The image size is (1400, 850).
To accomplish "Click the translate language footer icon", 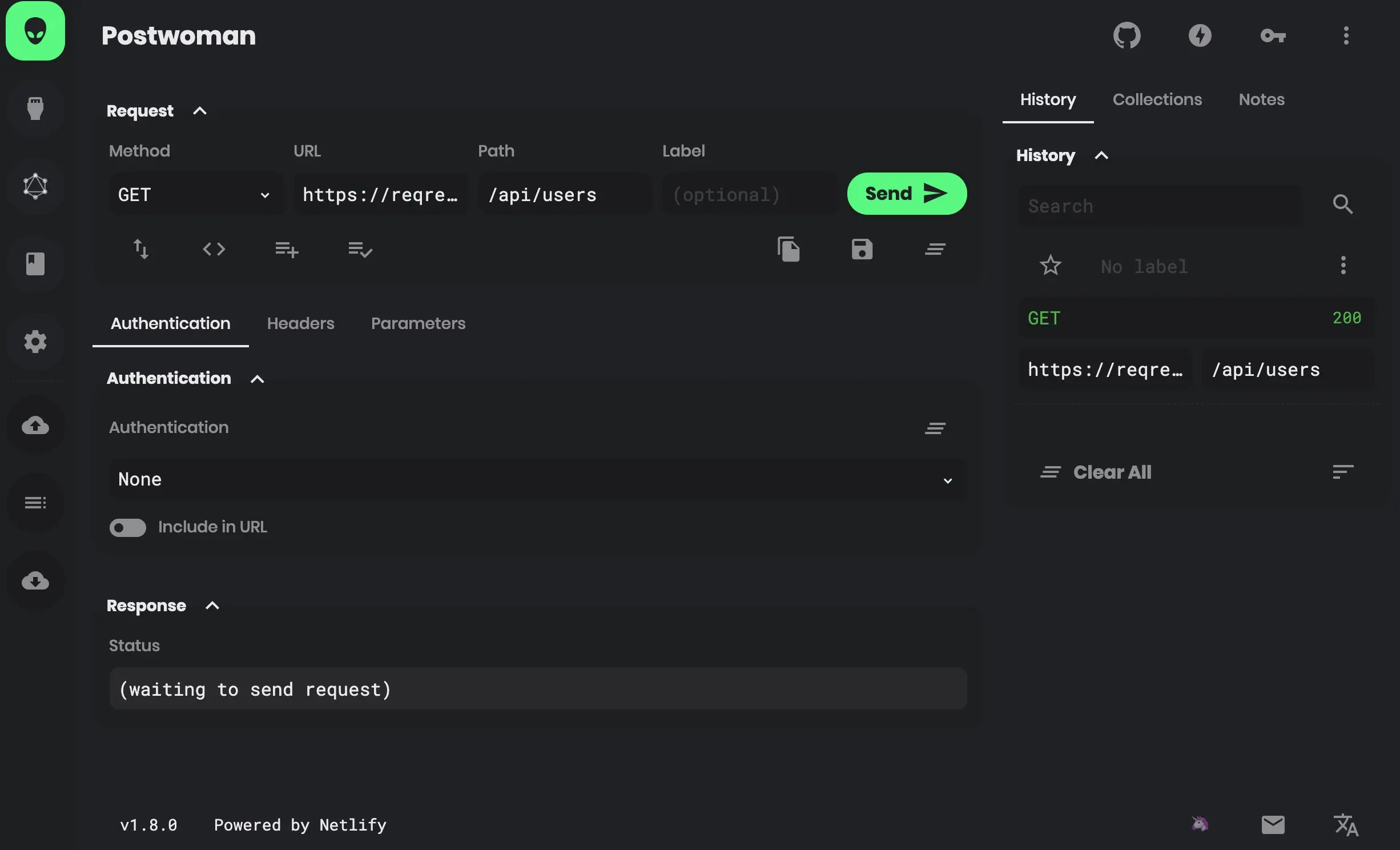I will 1346,825.
